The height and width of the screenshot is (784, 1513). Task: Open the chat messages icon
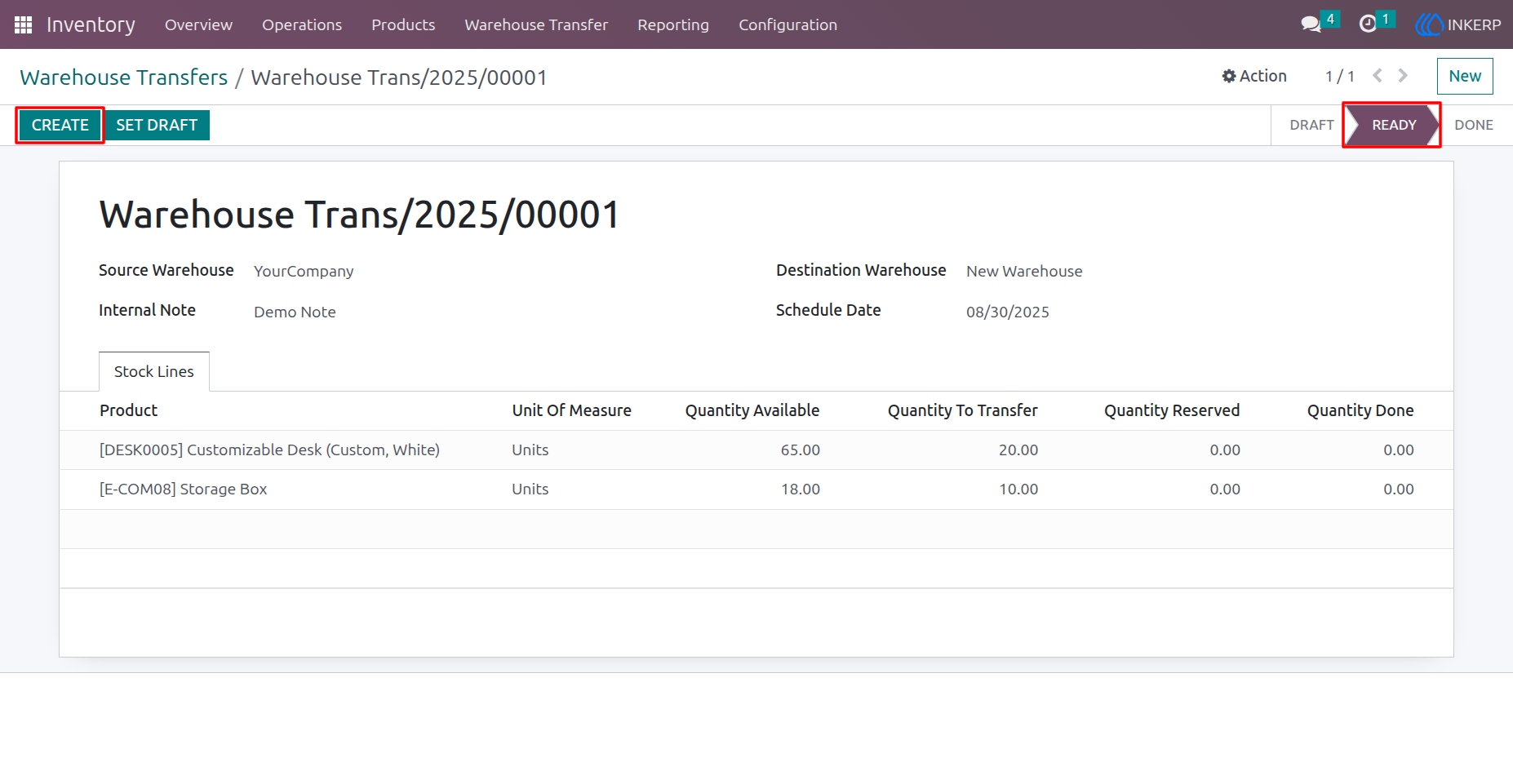[1311, 24]
